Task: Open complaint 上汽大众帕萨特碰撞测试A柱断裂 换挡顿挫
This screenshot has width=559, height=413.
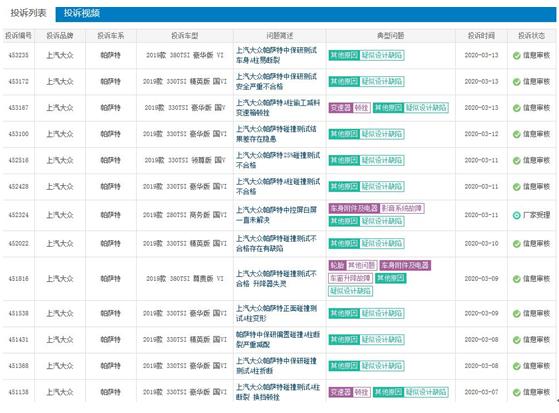Action: point(278,392)
